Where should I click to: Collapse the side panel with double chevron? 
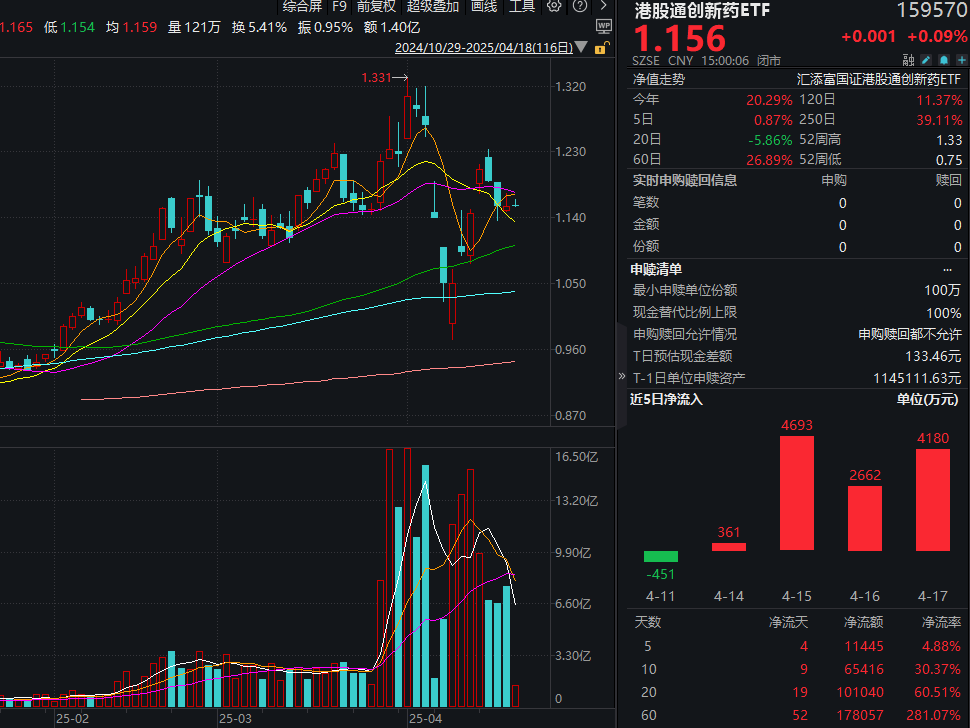click(622, 375)
